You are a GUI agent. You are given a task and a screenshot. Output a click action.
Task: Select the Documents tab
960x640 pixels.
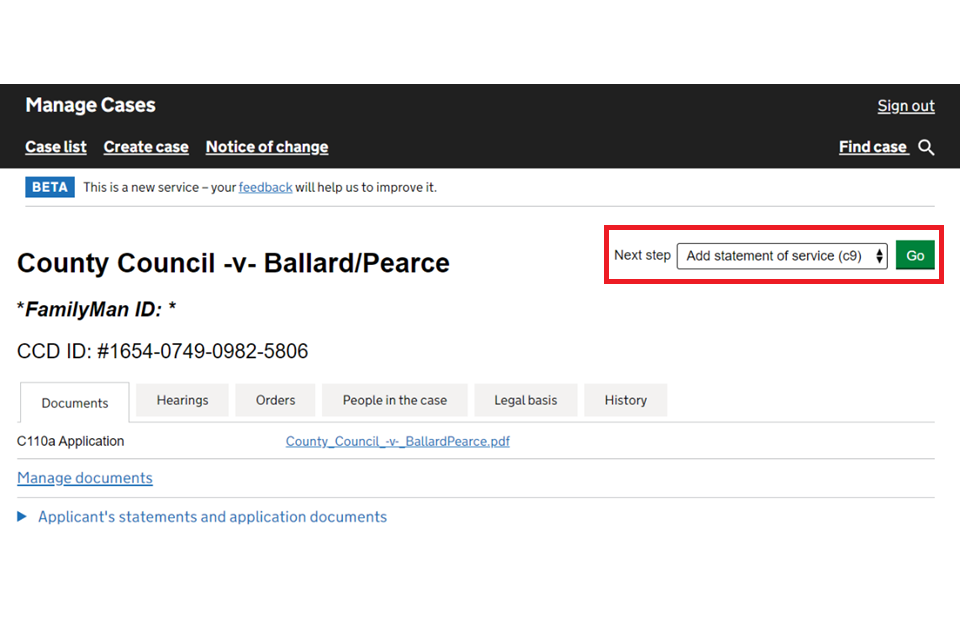click(75, 403)
